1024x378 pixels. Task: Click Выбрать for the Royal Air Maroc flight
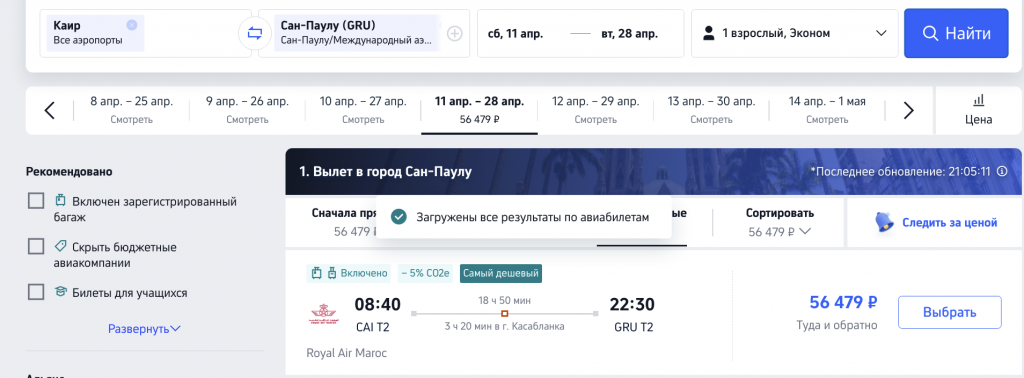point(950,312)
